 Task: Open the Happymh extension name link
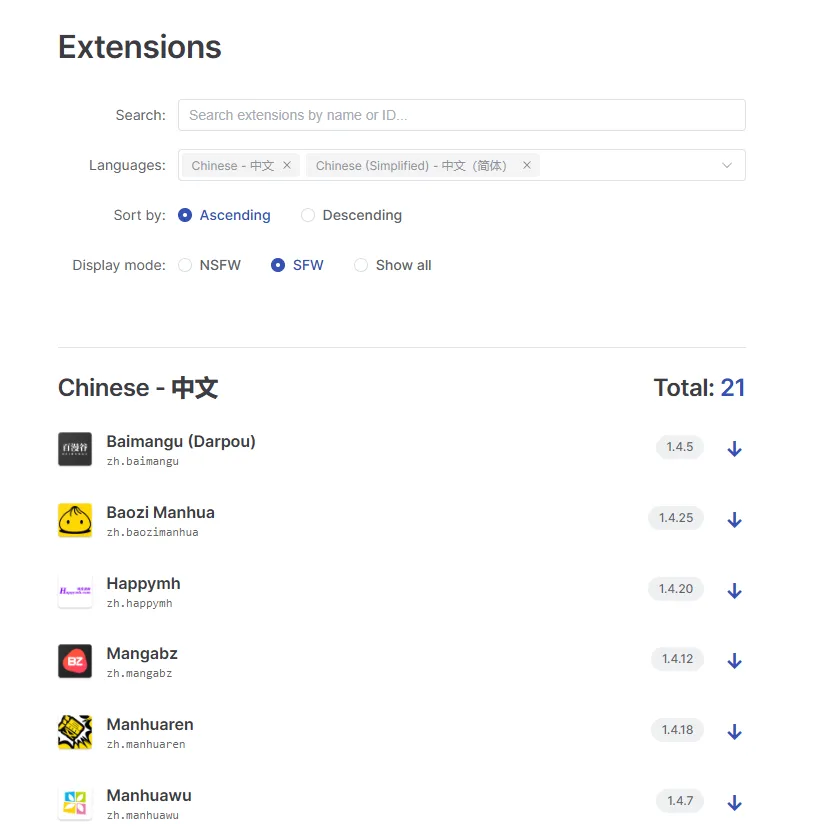[143, 583]
